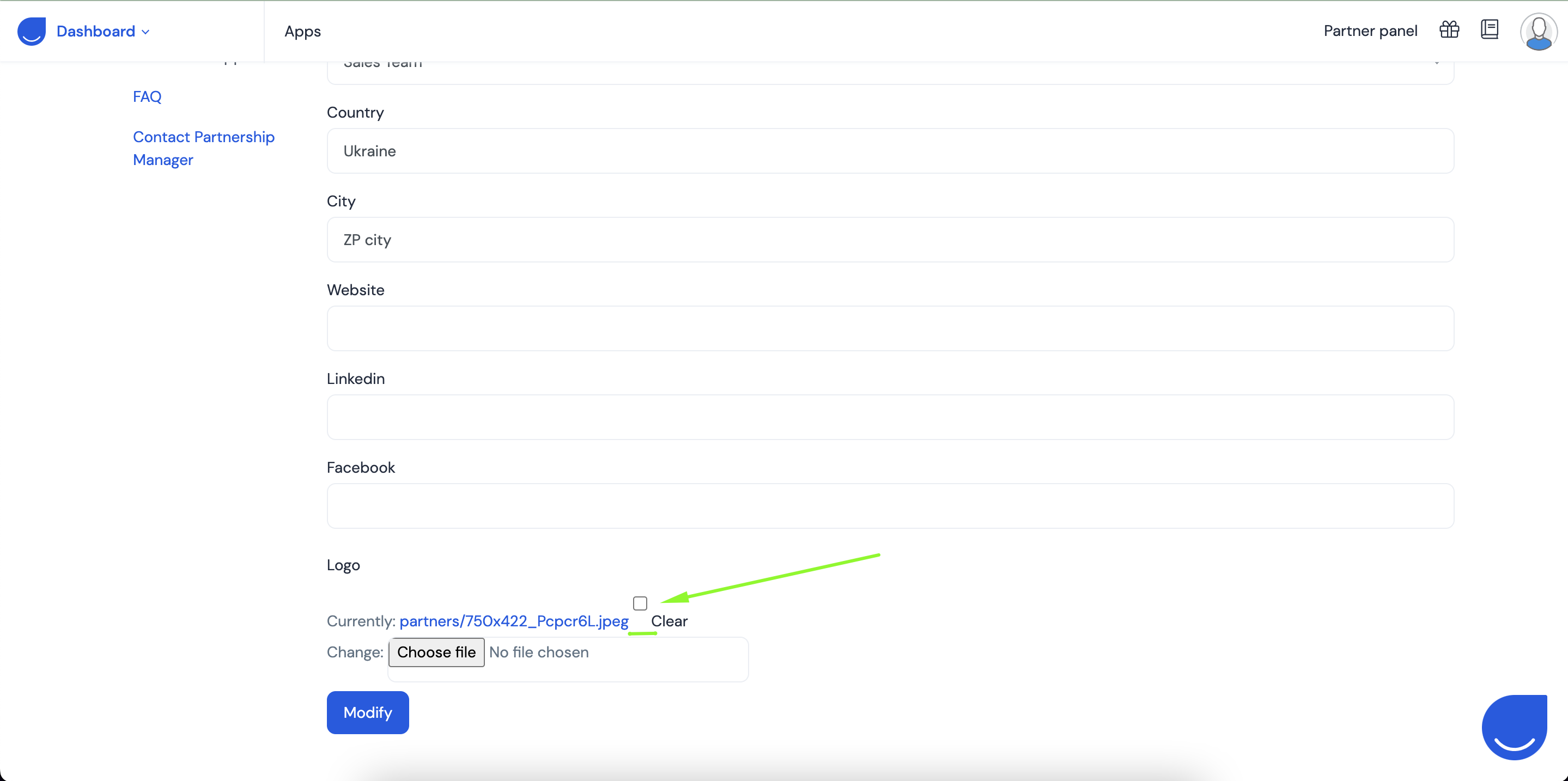Click the Apps navigation item
The width and height of the screenshot is (1568, 781).
click(302, 31)
